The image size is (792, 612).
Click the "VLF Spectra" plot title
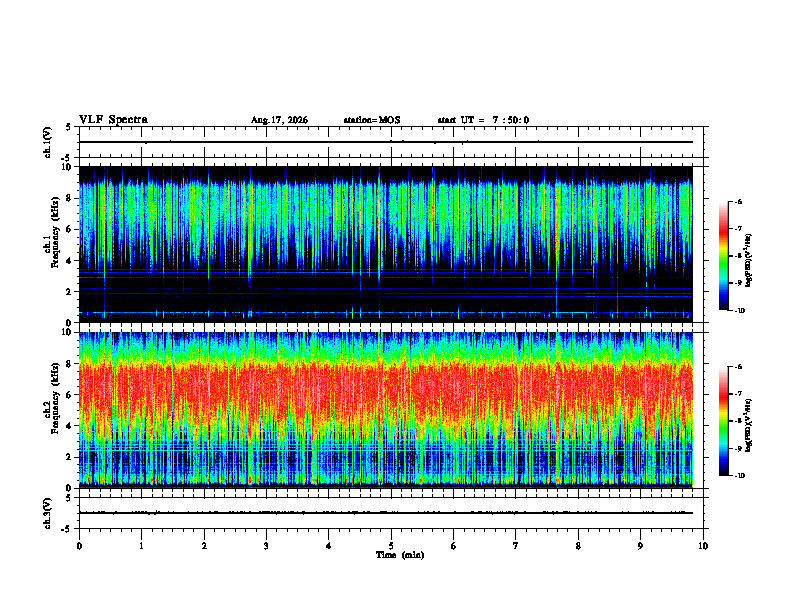coord(113,120)
